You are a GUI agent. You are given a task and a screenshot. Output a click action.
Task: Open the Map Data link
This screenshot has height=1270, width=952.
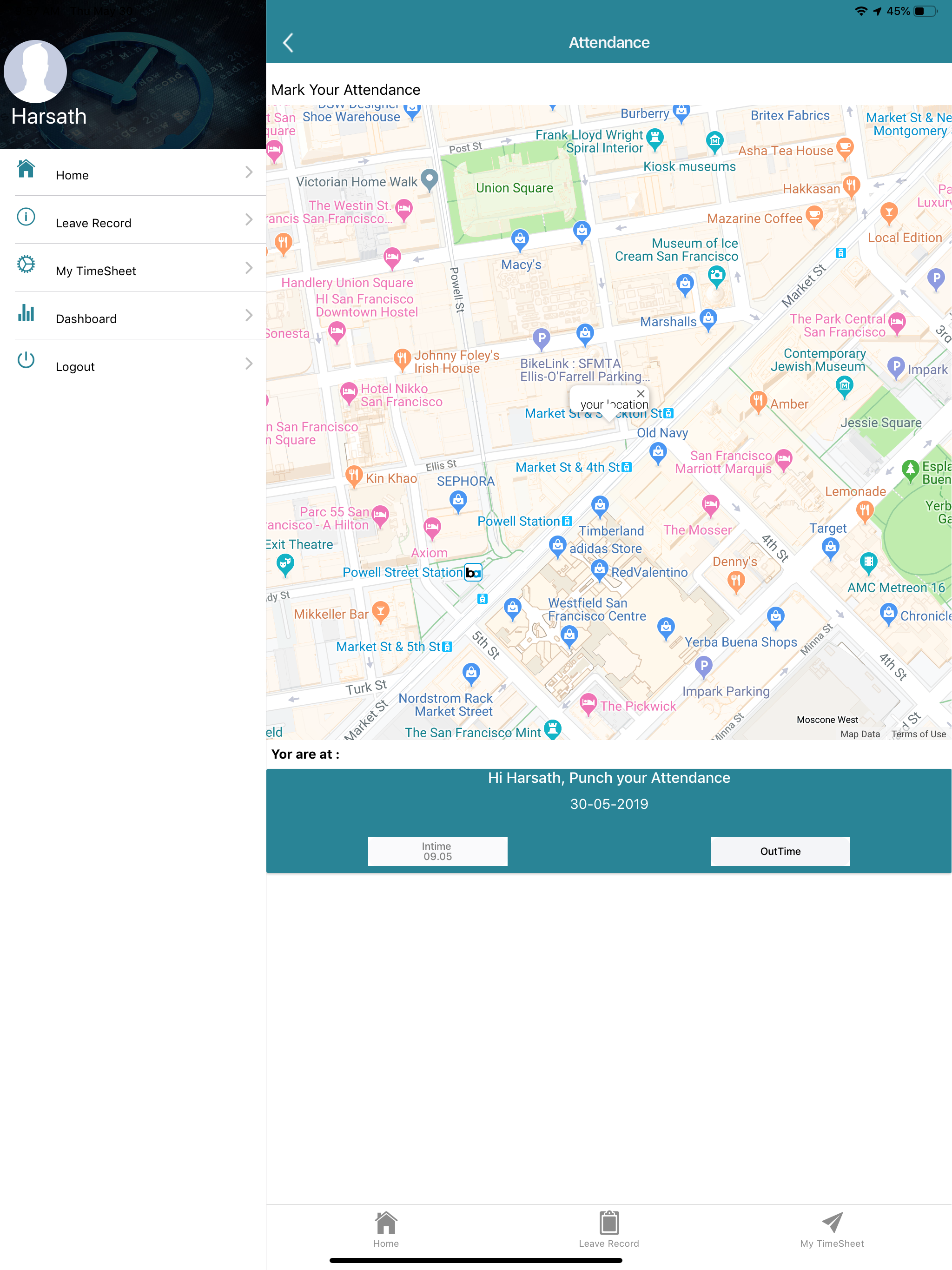pyautogui.click(x=860, y=734)
